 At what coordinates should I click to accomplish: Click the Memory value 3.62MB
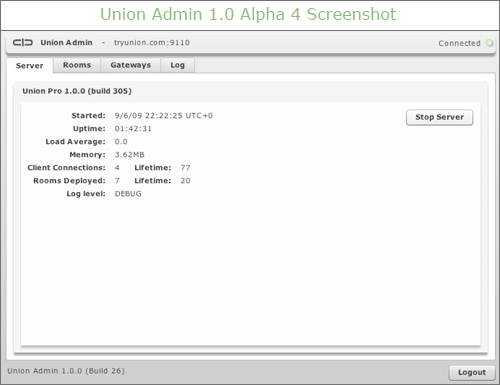click(x=129, y=155)
